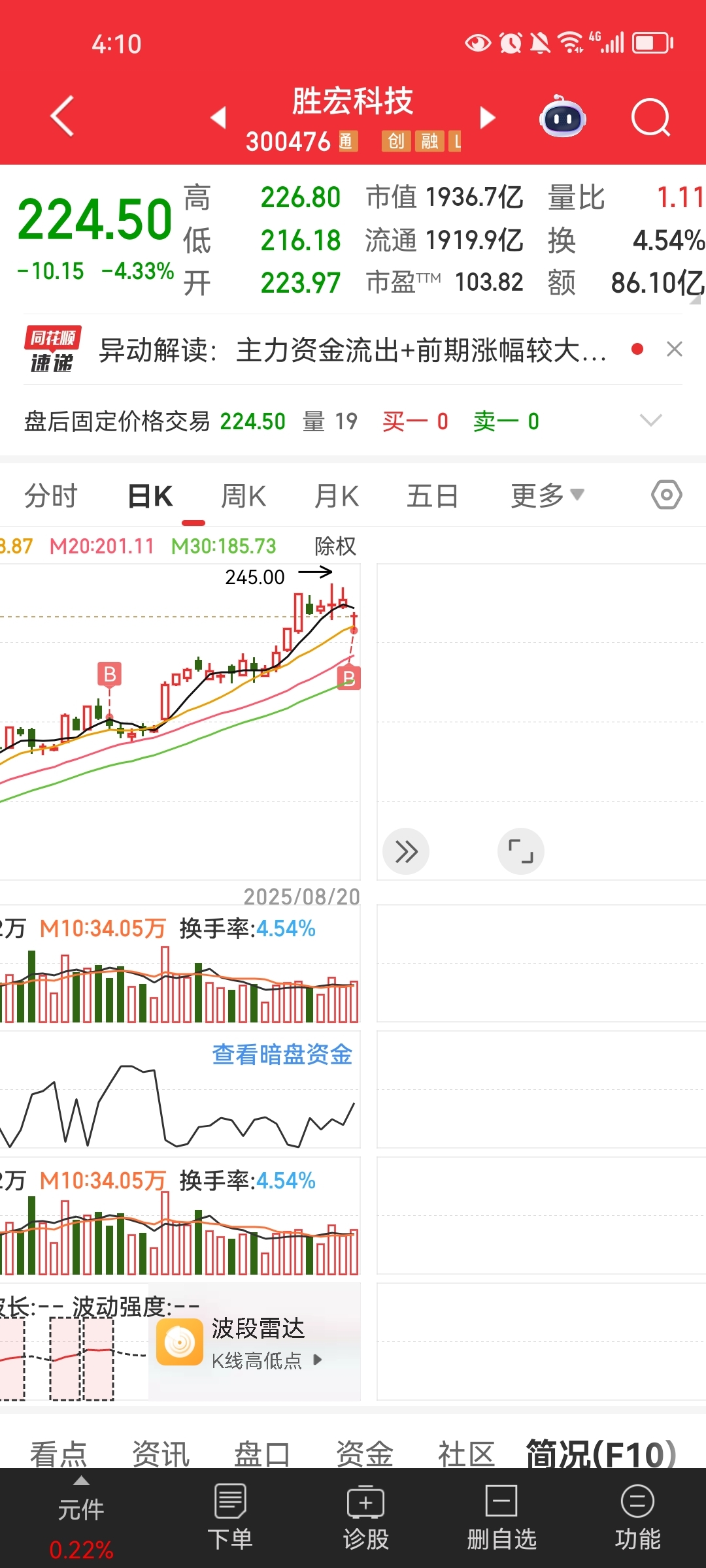Tap the back arrow in the header
Viewport: 706px width, 1568px height.
click(62, 116)
